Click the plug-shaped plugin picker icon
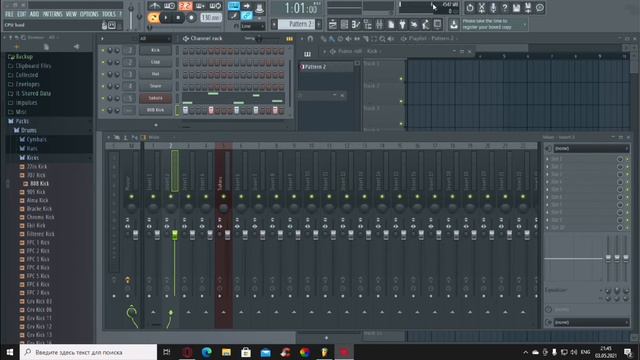The height and width of the screenshot is (360, 640). point(402,24)
